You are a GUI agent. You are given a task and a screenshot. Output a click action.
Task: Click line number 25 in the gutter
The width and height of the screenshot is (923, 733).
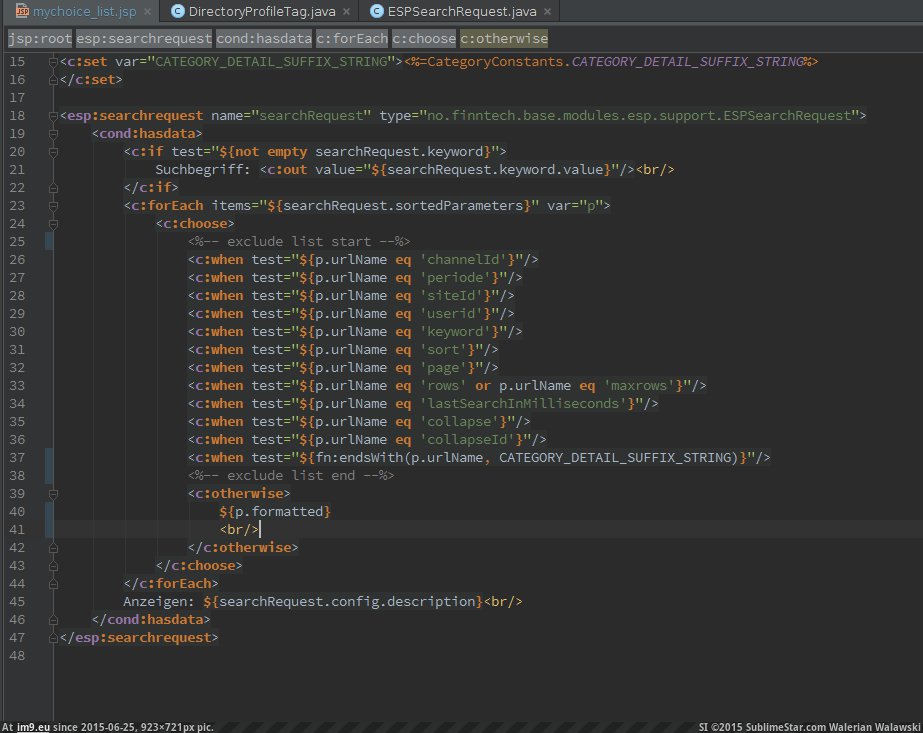pos(17,242)
